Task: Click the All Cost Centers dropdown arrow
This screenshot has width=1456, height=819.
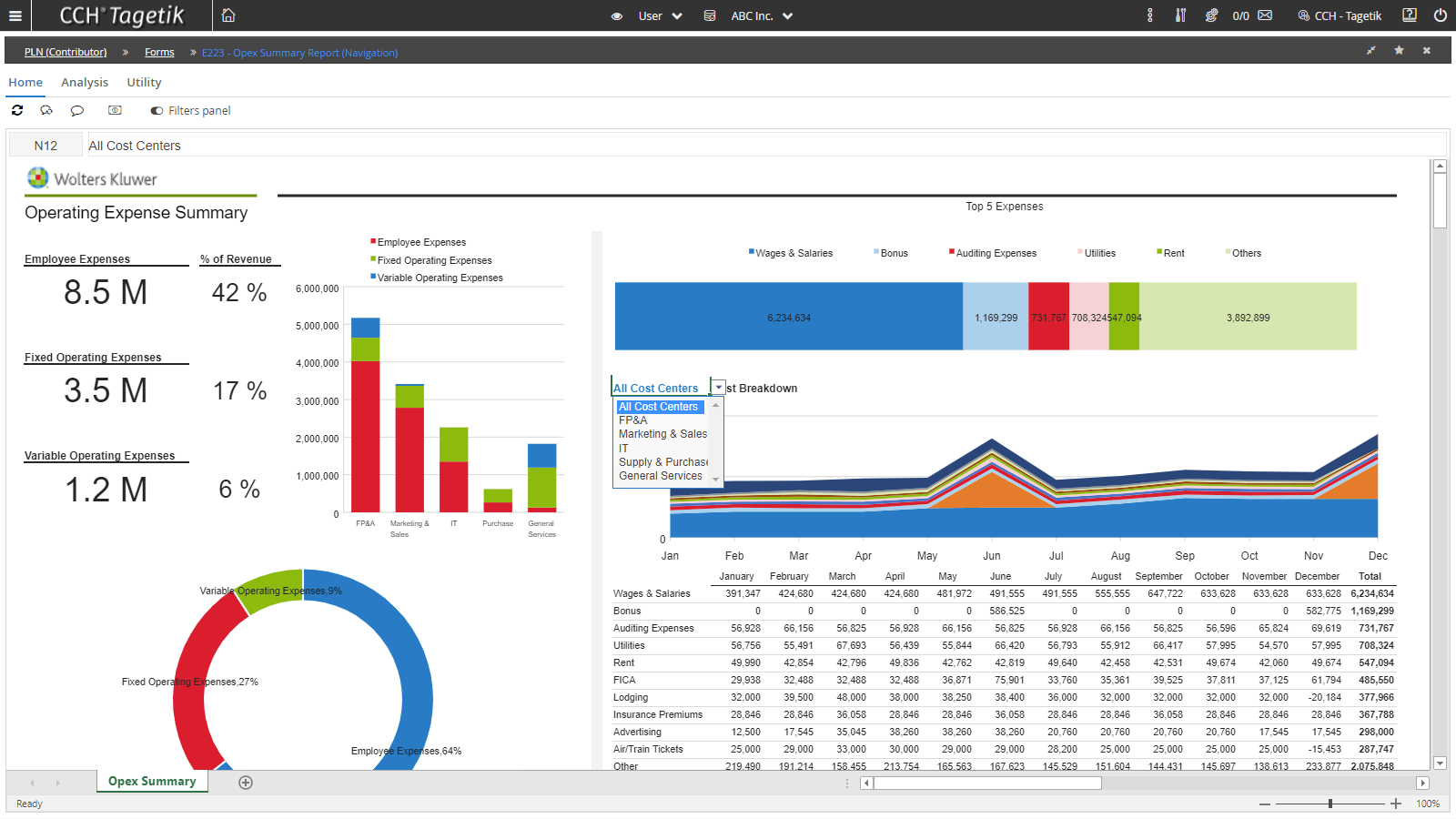Action: coord(718,388)
